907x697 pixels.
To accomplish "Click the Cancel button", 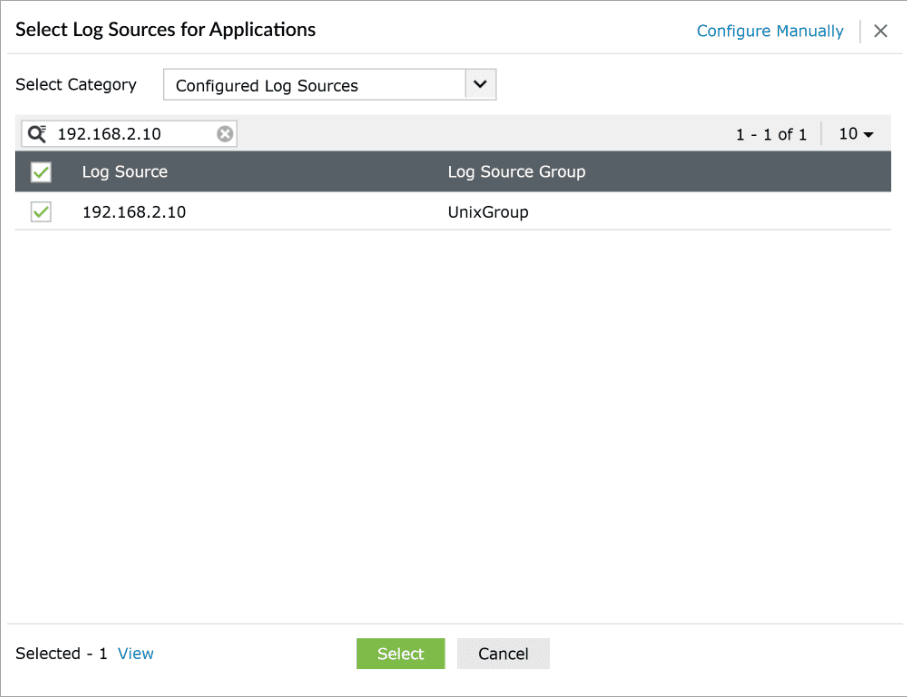I will coord(503,654).
